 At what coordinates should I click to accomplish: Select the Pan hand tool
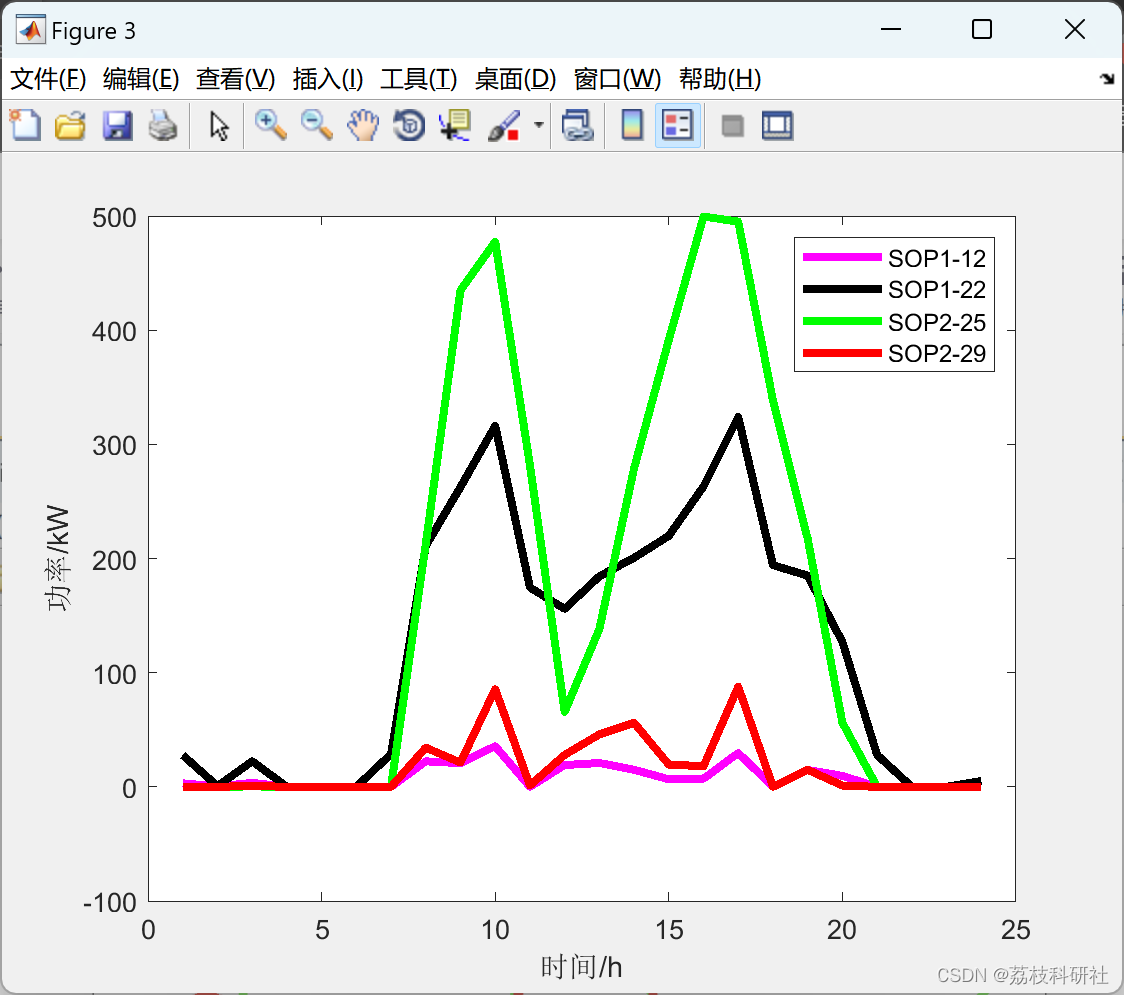(363, 125)
